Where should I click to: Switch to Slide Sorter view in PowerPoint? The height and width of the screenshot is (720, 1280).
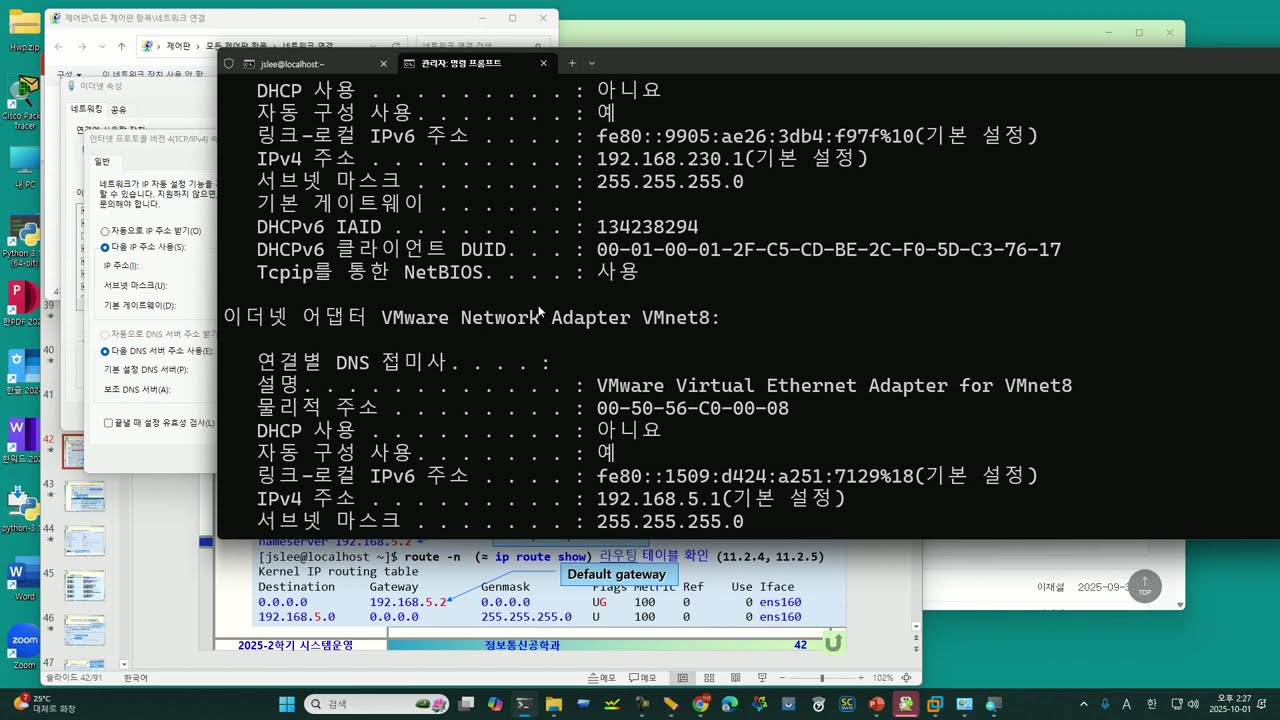coord(709,678)
